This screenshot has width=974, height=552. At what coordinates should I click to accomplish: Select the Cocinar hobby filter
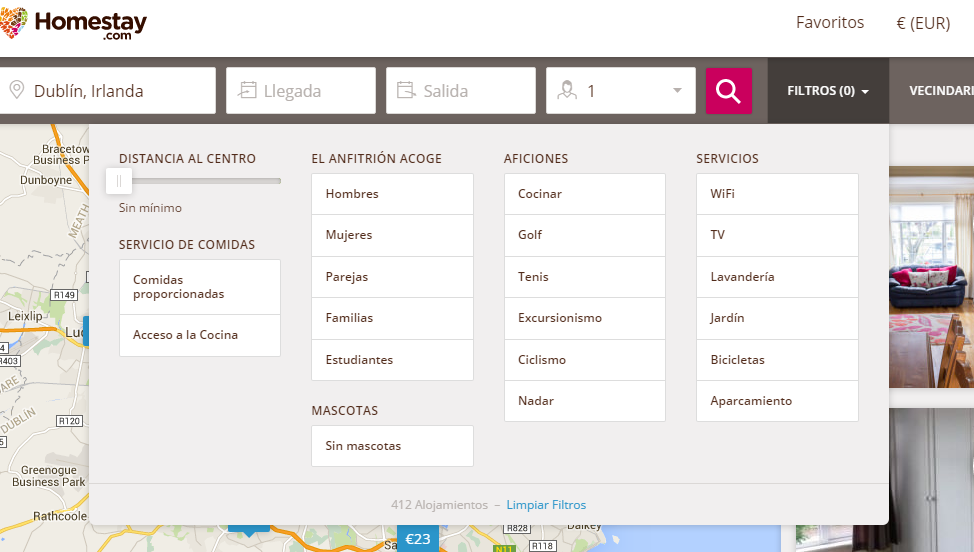584,194
